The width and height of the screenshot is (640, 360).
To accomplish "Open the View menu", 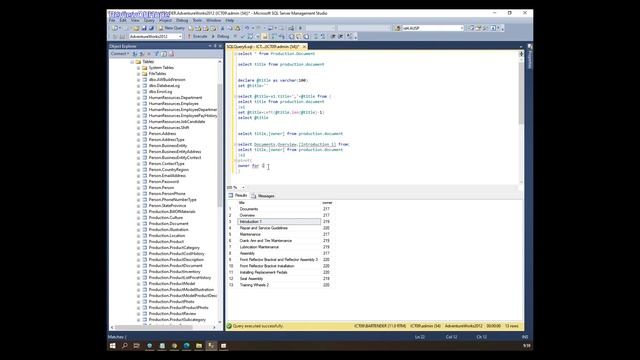I will tap(135, 20).
